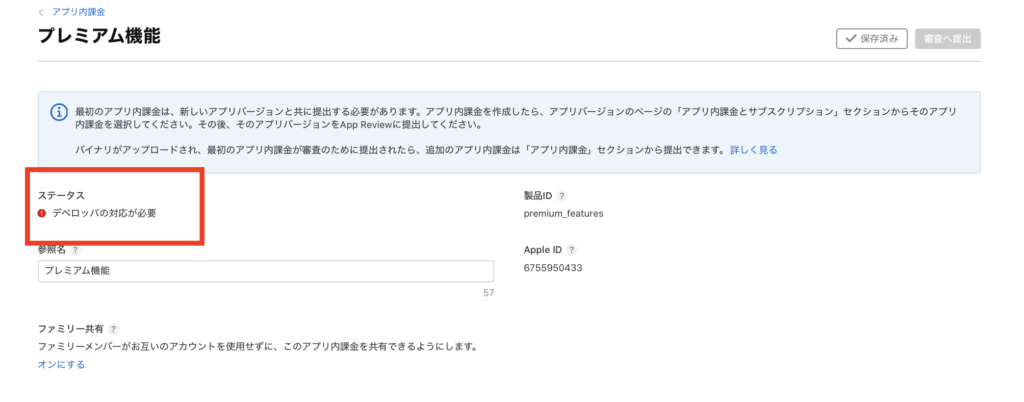1024x402 pixels.
Task: Click the Apple ID number 6755950433
Action: click(553, 268)
